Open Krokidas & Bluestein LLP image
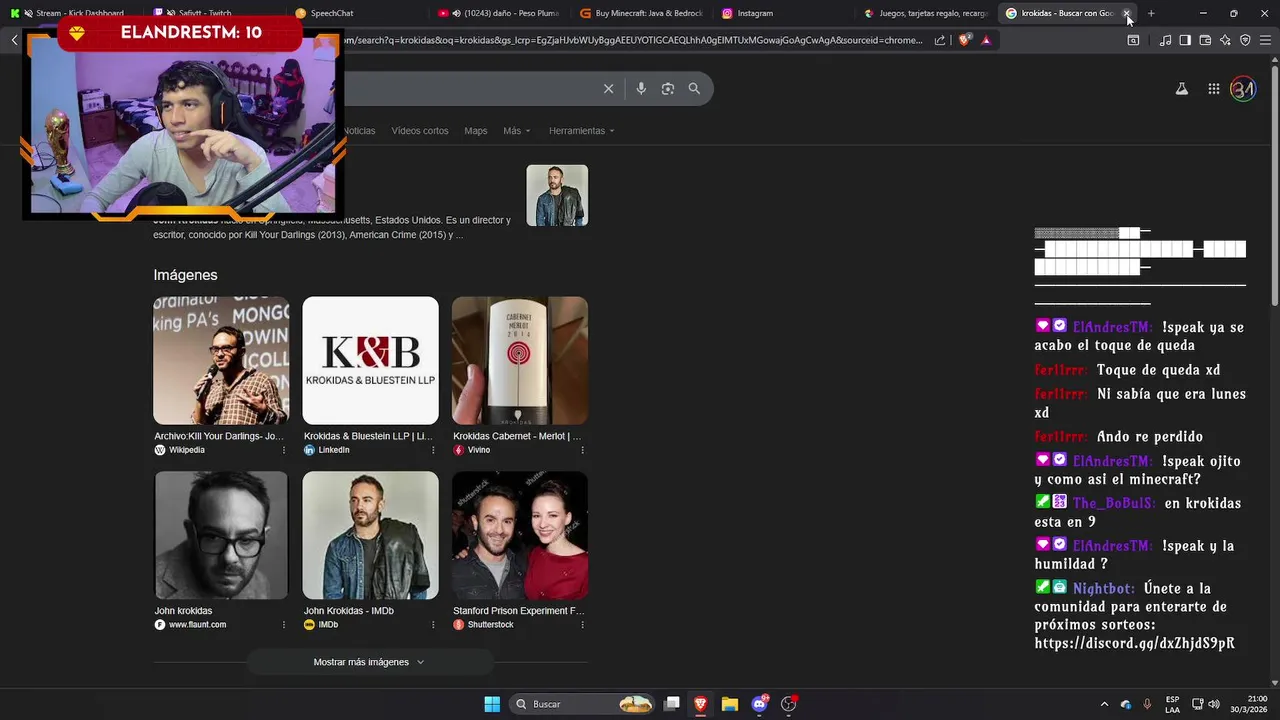This screenshot has width=1280, height=720. (370, 361)
